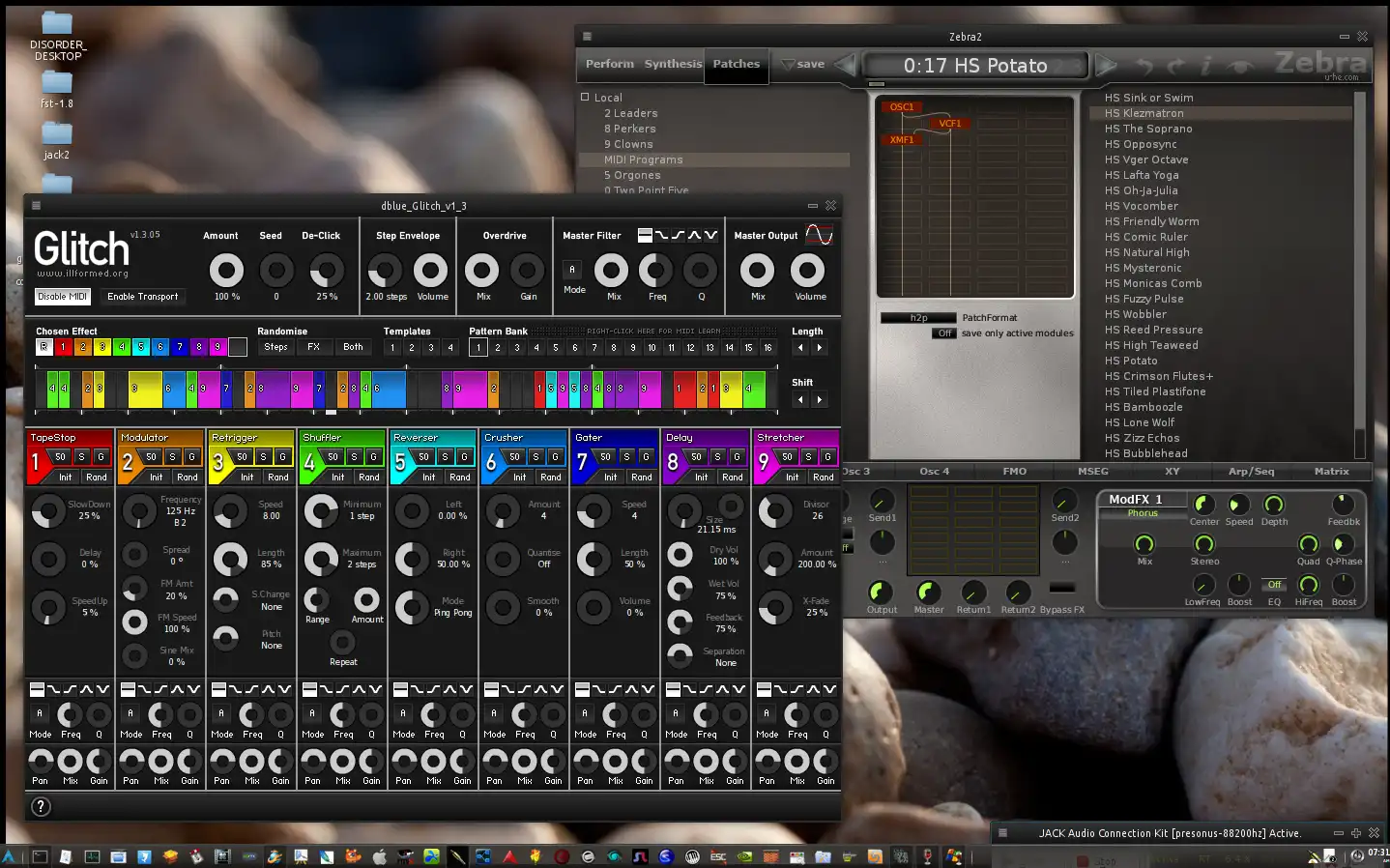This screenshot has width=1390, height=868.
Task: Click the Glitch help question mark icon
Action: point(41,807)
